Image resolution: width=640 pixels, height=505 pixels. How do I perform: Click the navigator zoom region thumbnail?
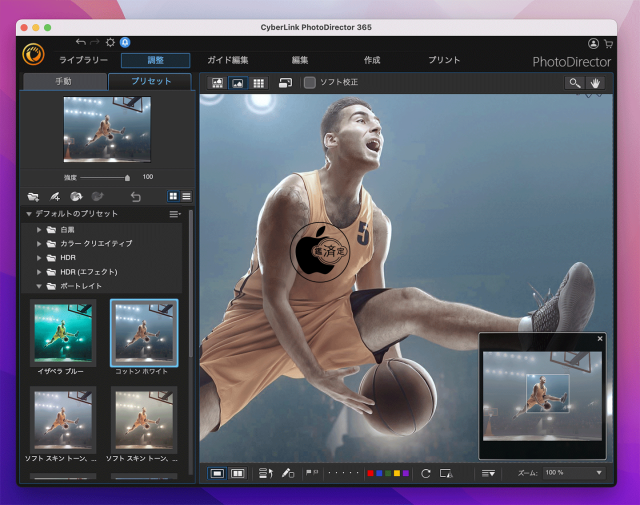pos(548,393)
